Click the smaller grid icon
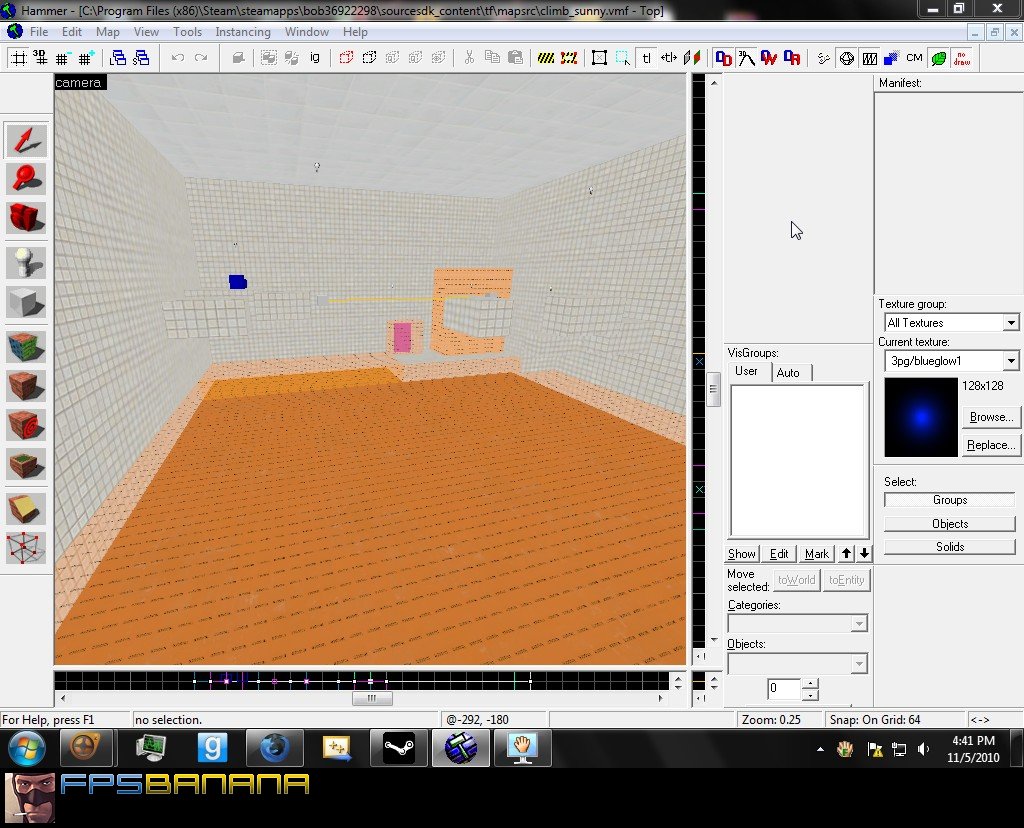 [62, 59]
